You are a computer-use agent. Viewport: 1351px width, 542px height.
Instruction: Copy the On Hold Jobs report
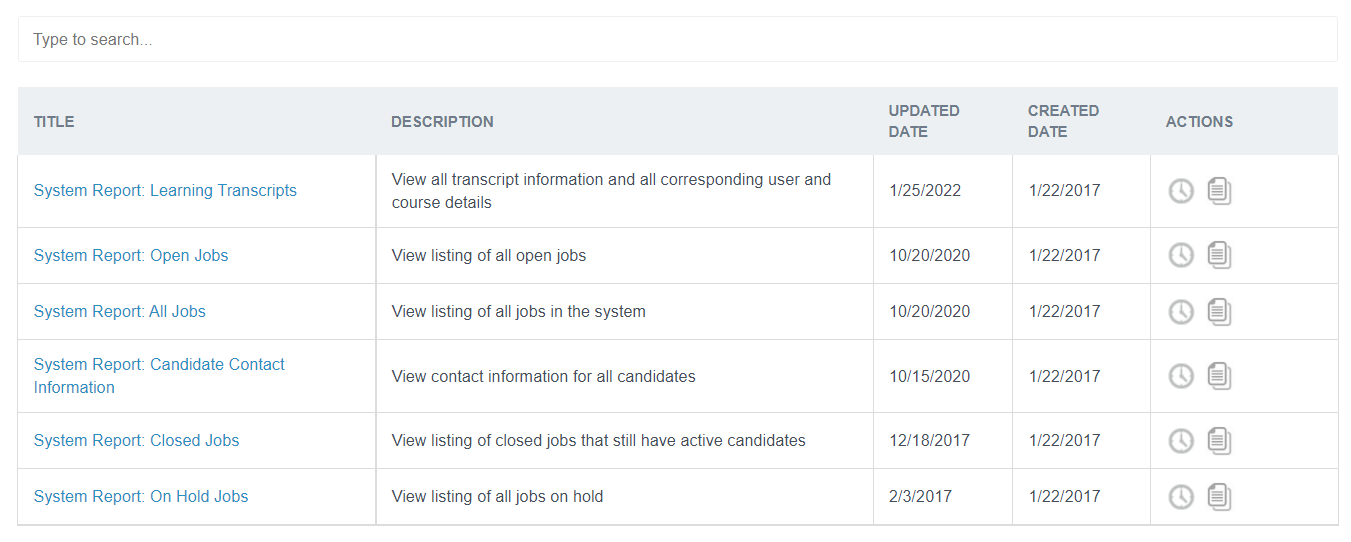pyautogui.click(x=1219, y=497)
